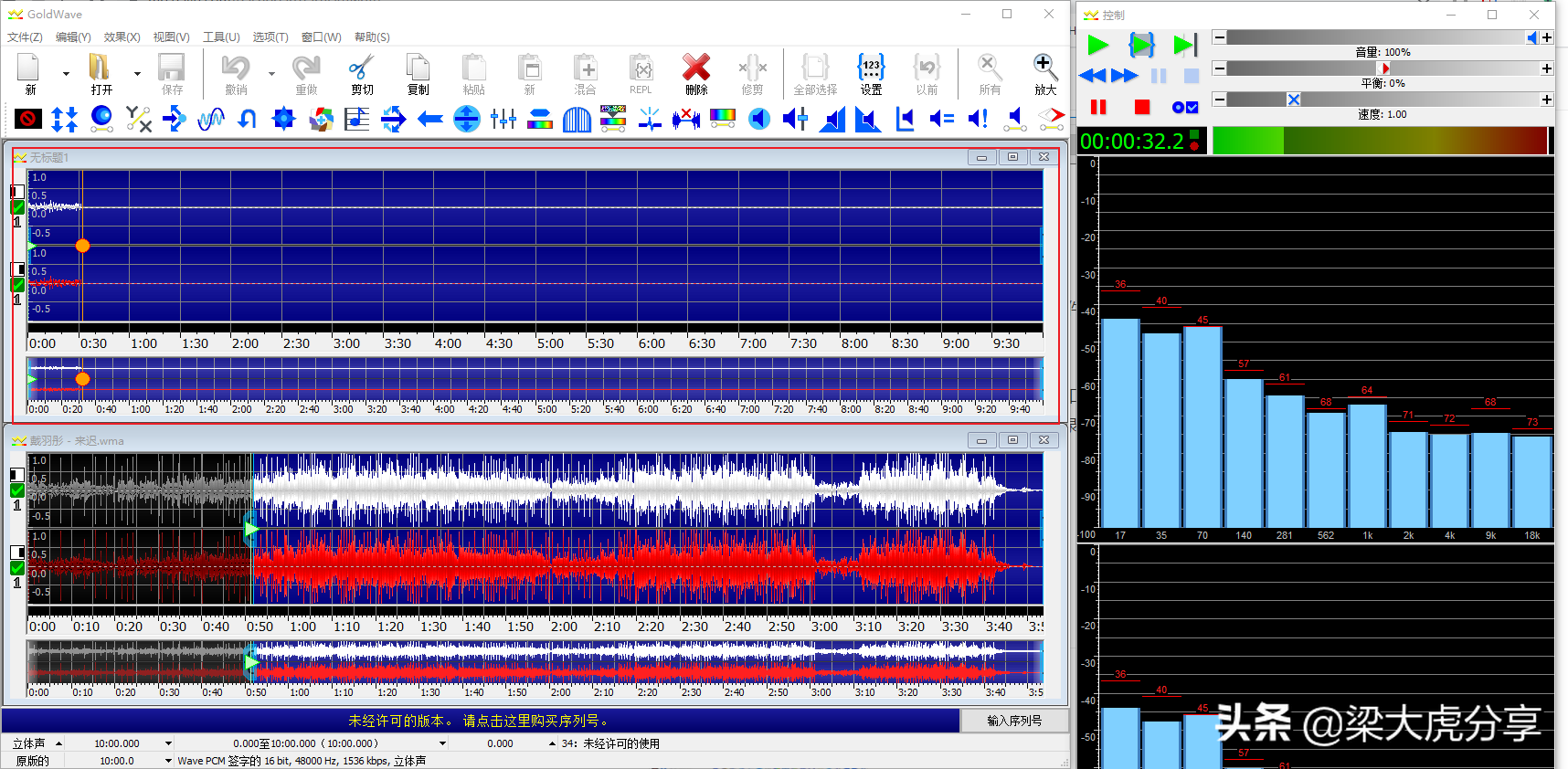Click the silence removal red-X waveform icon
Viewport: 1568px width, 769px height.
686,119
